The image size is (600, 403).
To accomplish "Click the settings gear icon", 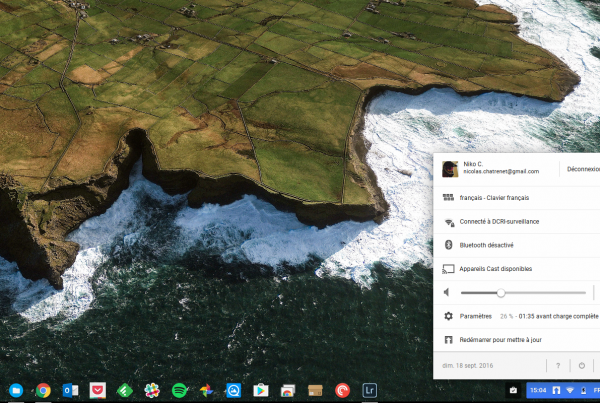I will (448, 316).
